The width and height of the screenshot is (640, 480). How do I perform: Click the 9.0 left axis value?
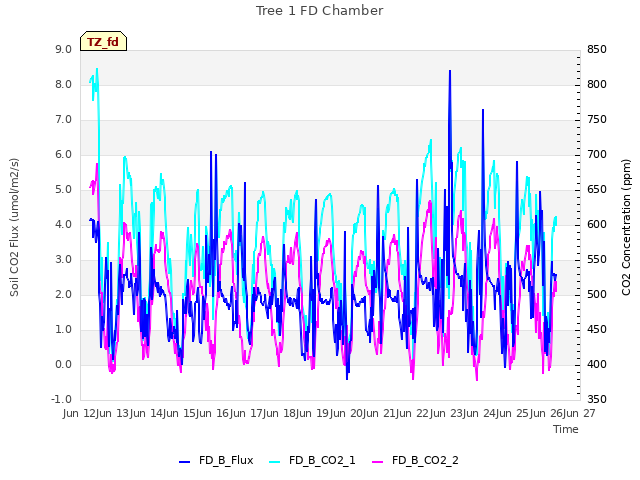pyautogui.click(x=63, y=49)
